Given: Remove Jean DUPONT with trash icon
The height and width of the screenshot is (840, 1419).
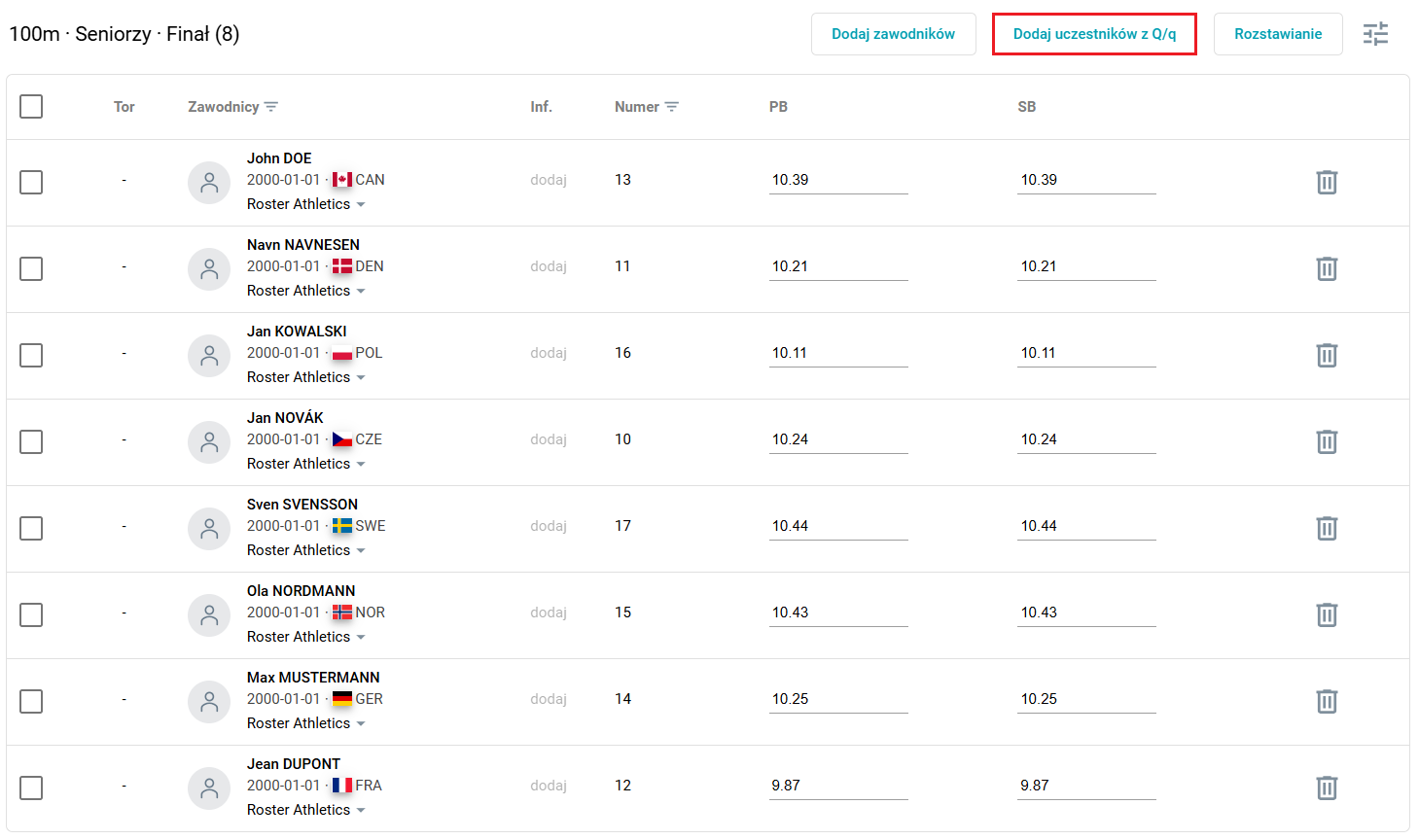Looking at the screenshot, I should pos(1327,787).
